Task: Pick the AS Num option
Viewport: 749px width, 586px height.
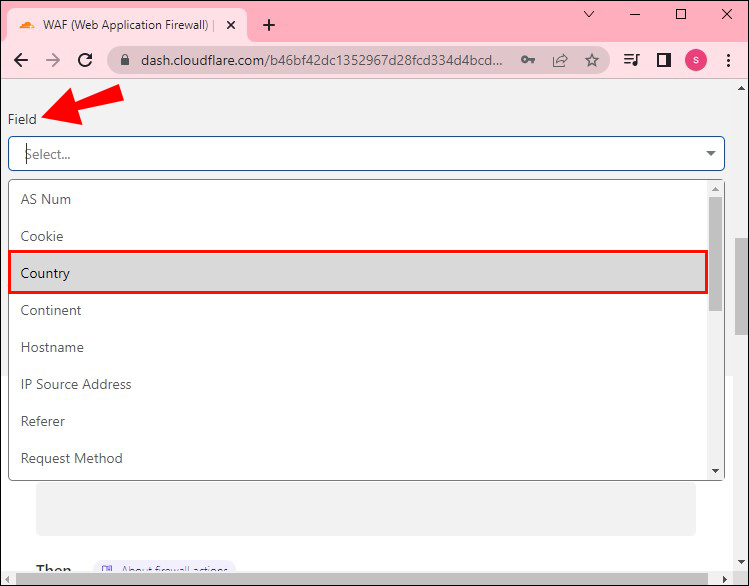Action: coord(46,199)
